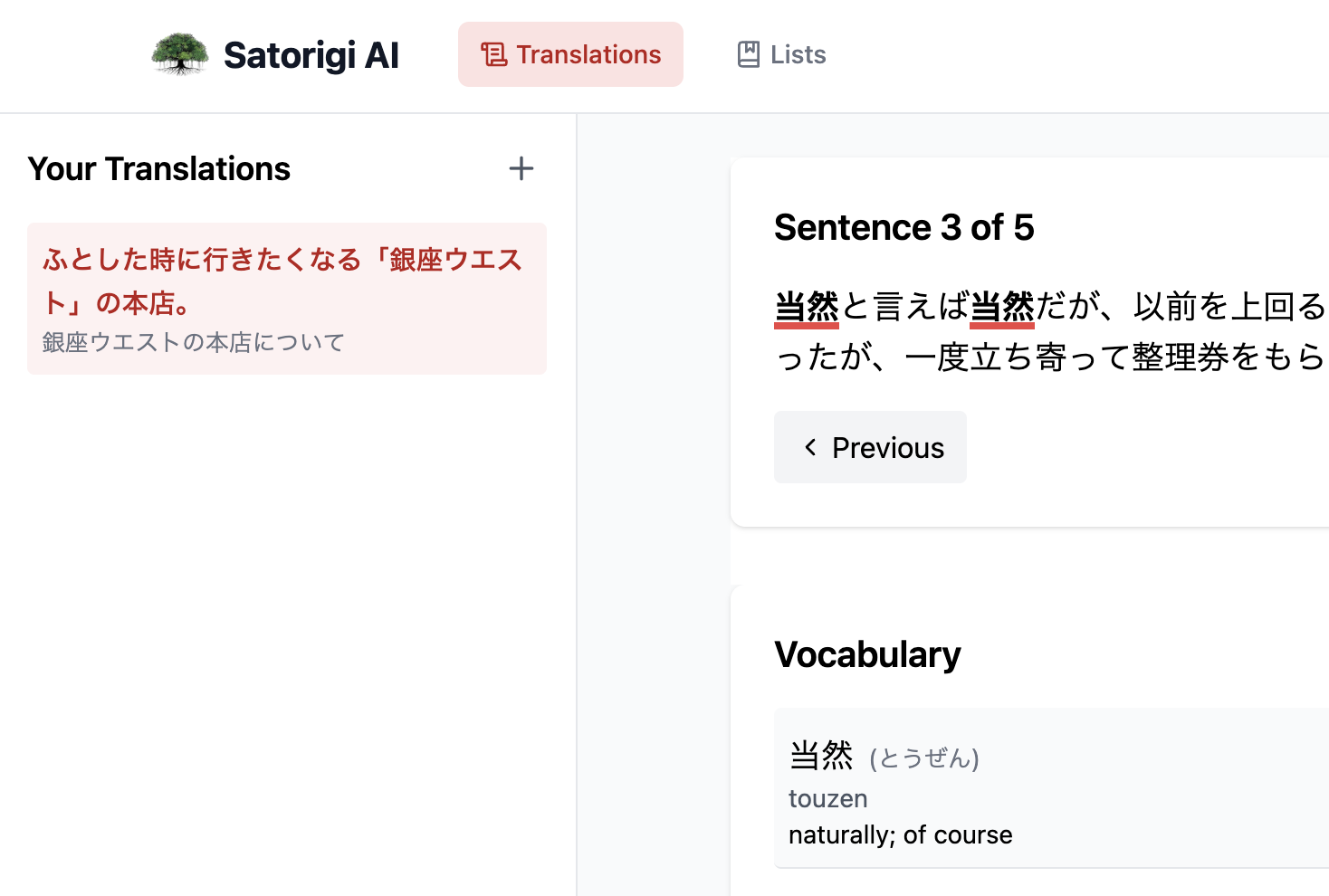Image resolution: width=1329 pixels, height=896 pixels.
Task: Click the Vocabulary heading
Action: pos(867,654)
